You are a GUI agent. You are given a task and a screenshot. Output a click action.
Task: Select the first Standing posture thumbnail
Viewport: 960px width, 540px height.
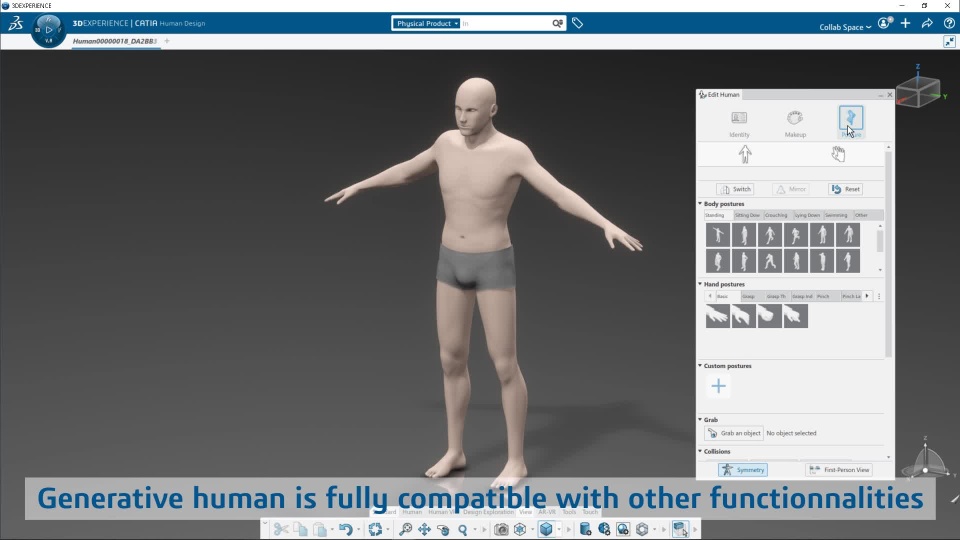click(718, 234)
